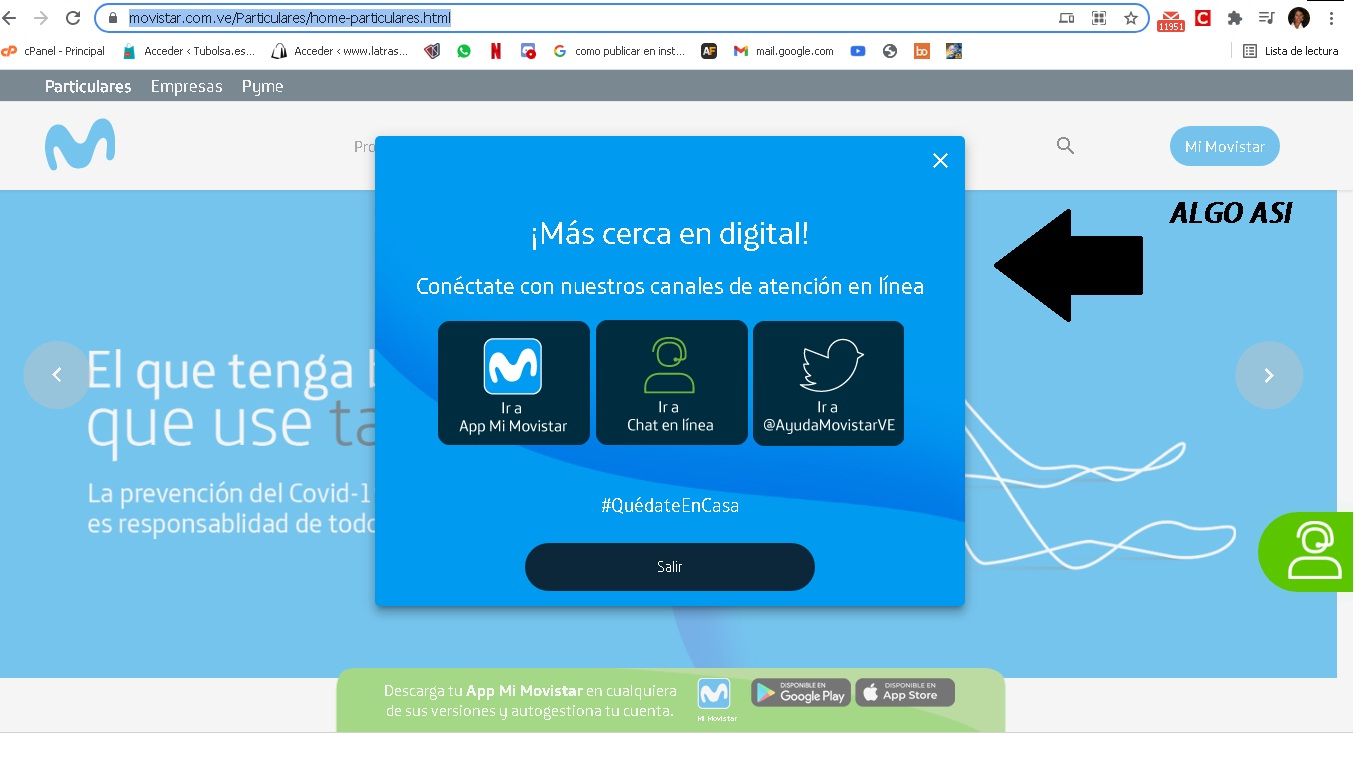Select the Pyme tab

pyautogui.click(x=263, y=86)
